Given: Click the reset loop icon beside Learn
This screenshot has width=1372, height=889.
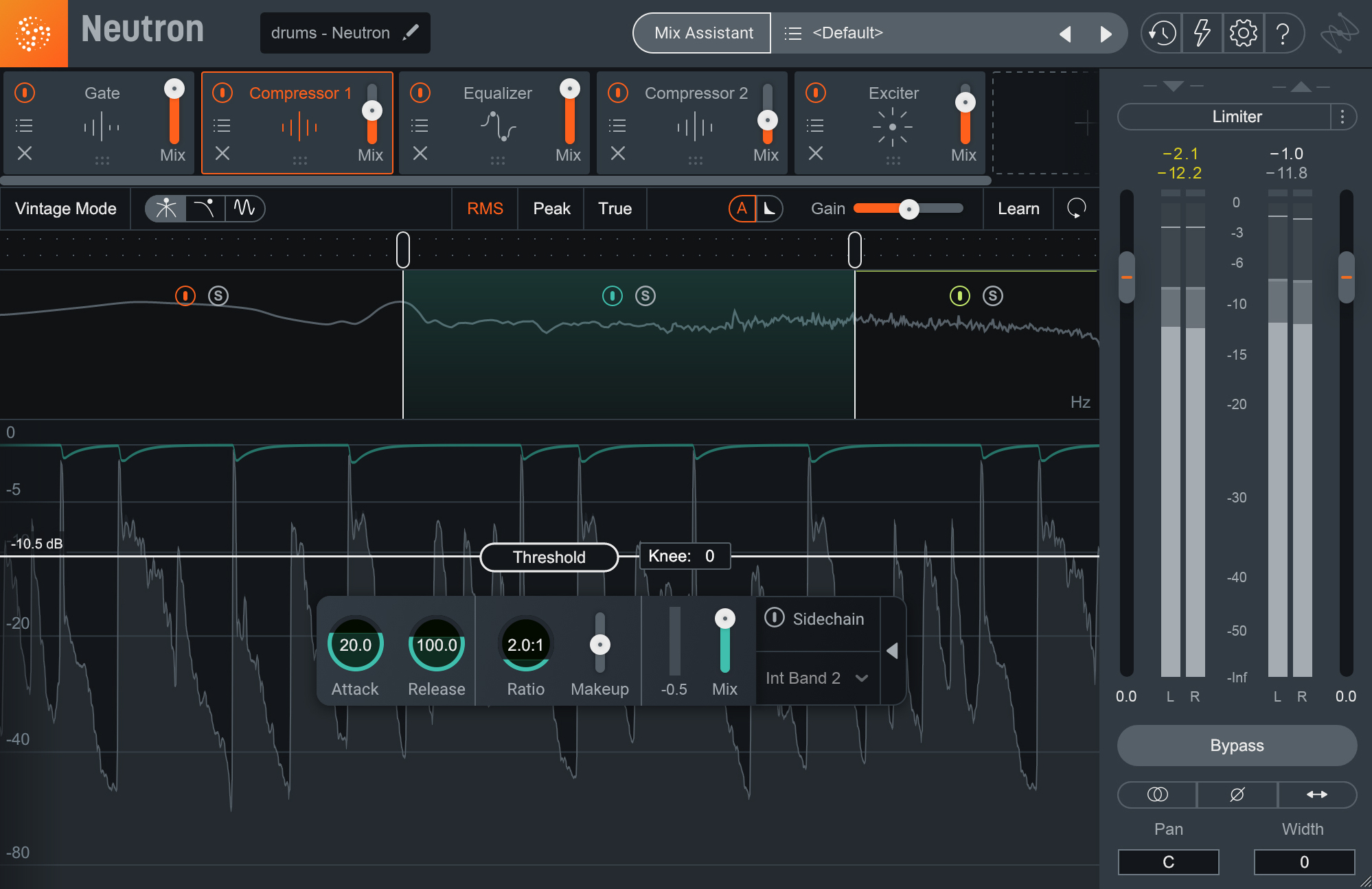Looking at the screenshot, I should tap(1076, 208).
